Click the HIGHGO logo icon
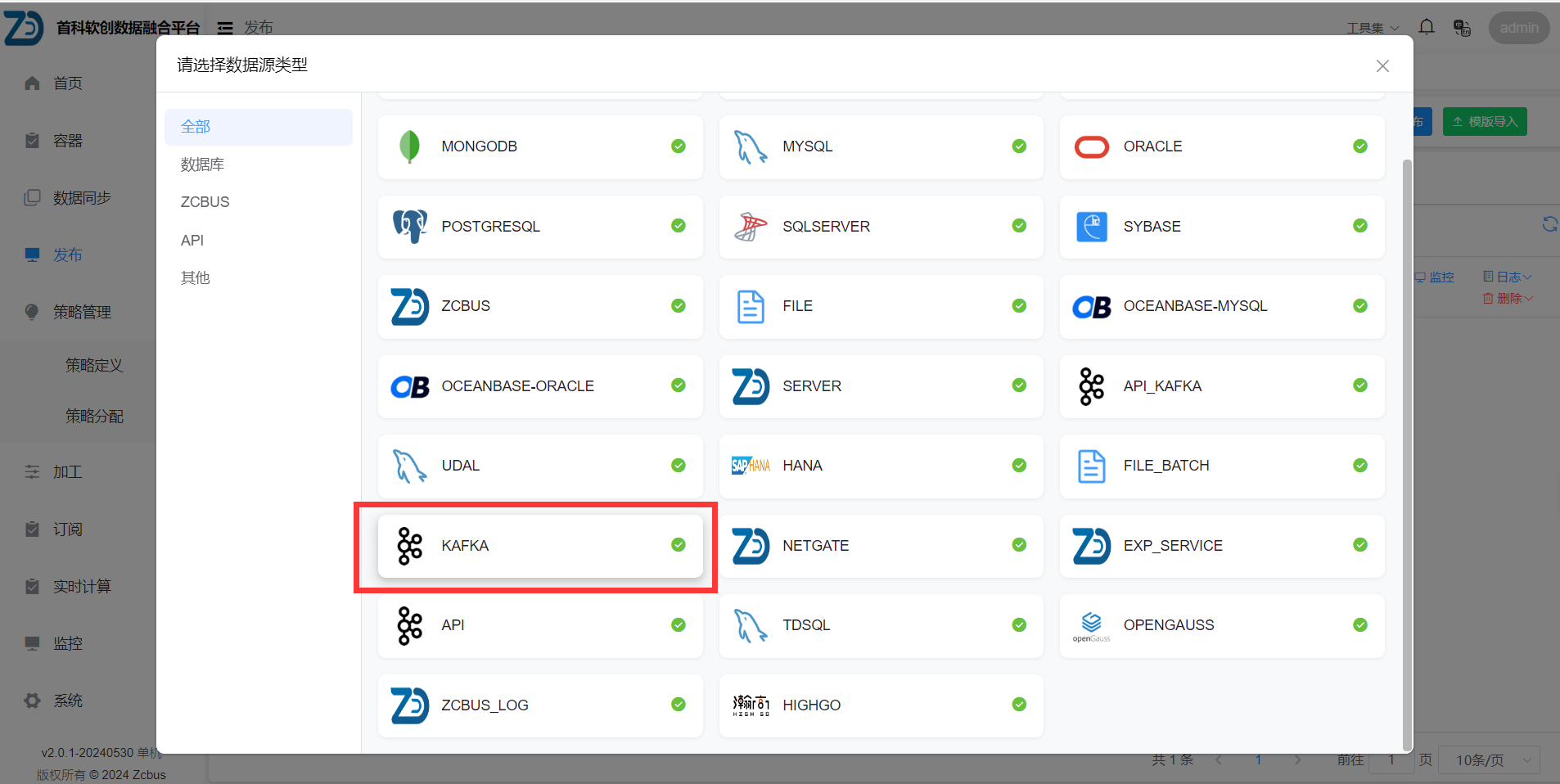Viewport: 1560px width, 784px height. 751,705
